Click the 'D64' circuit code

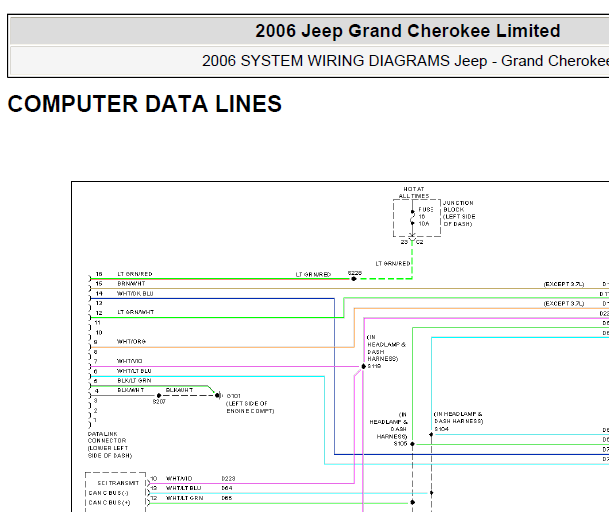pos(227,488)
